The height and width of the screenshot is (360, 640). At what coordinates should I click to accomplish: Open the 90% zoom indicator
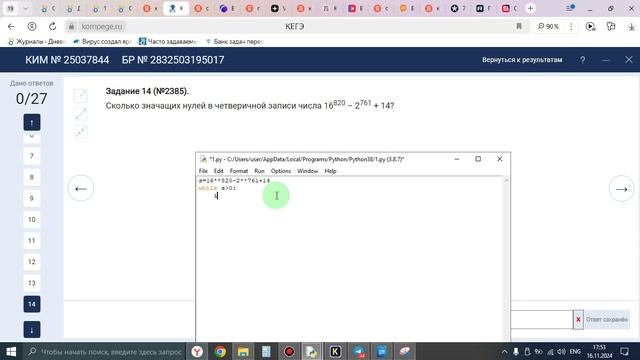pos(548,26)
